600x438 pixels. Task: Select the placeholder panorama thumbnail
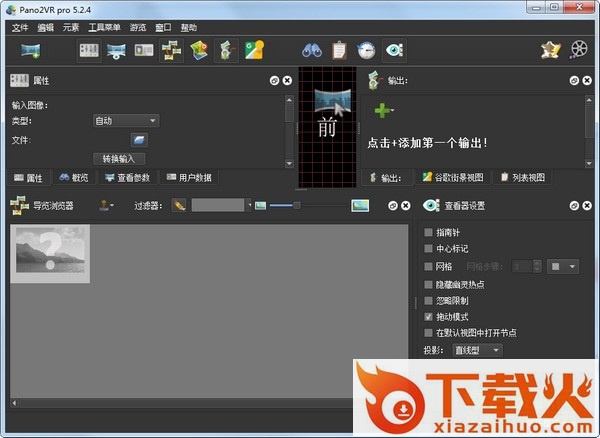pos(50,254)
